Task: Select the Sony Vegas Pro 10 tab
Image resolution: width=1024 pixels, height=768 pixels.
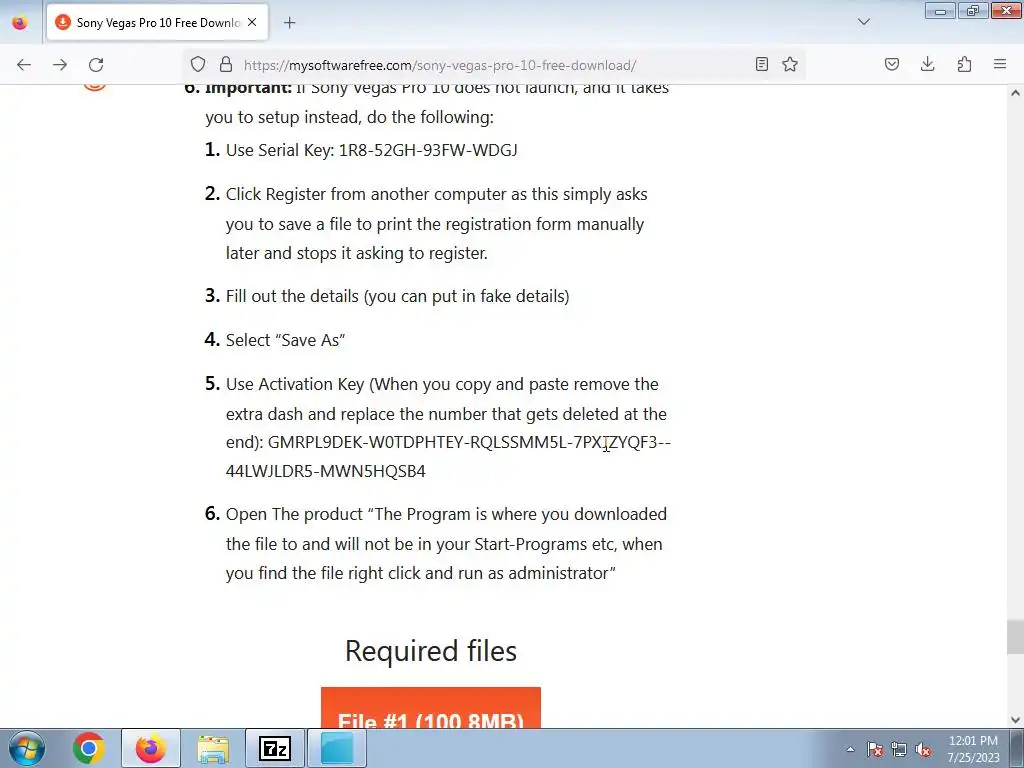Action: (x=157, y=23)
